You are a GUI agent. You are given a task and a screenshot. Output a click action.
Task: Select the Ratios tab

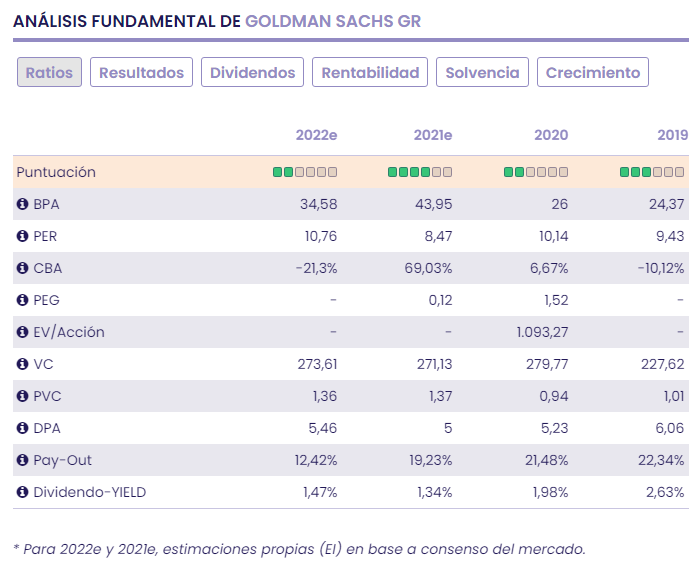click(49, 72)
